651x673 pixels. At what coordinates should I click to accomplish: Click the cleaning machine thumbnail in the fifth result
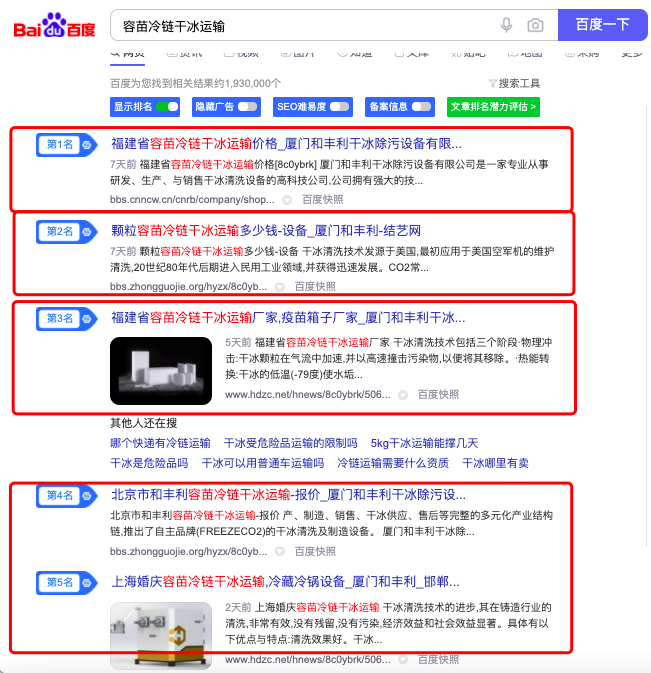point(161,636)
